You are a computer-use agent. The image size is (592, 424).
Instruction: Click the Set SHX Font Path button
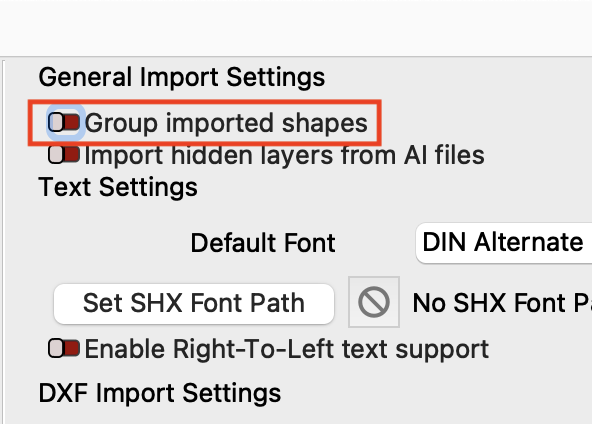click(x=194, y=303)
